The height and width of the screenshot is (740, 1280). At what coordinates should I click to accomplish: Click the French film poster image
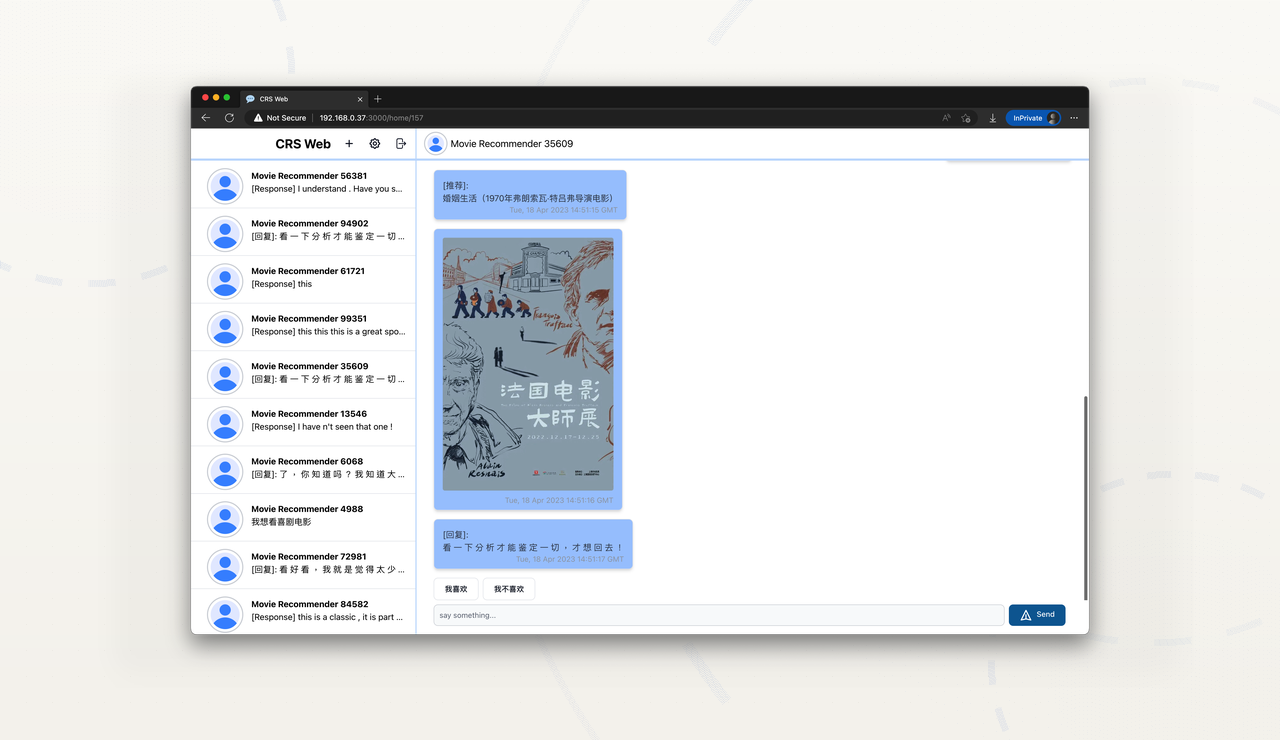click(528, 364)
